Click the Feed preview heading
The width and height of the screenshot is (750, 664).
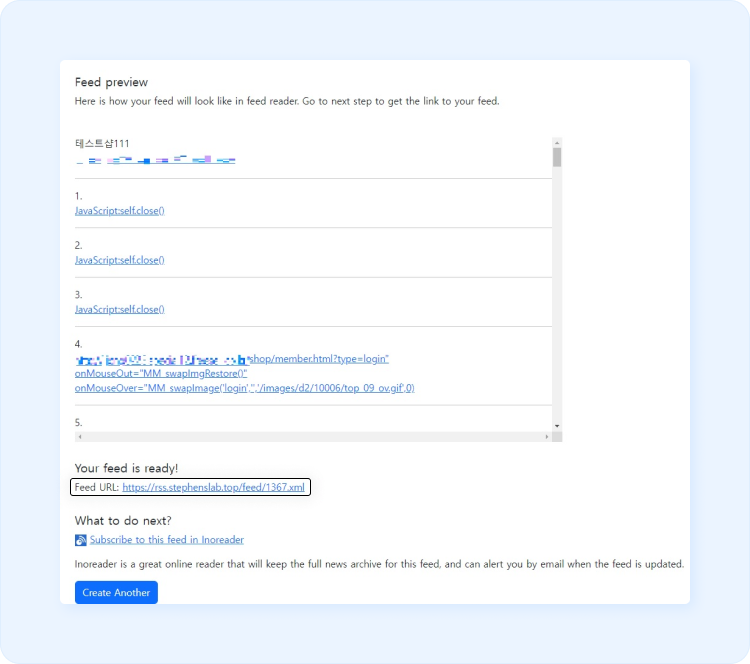pyautogui.click(x=111, y=82)
